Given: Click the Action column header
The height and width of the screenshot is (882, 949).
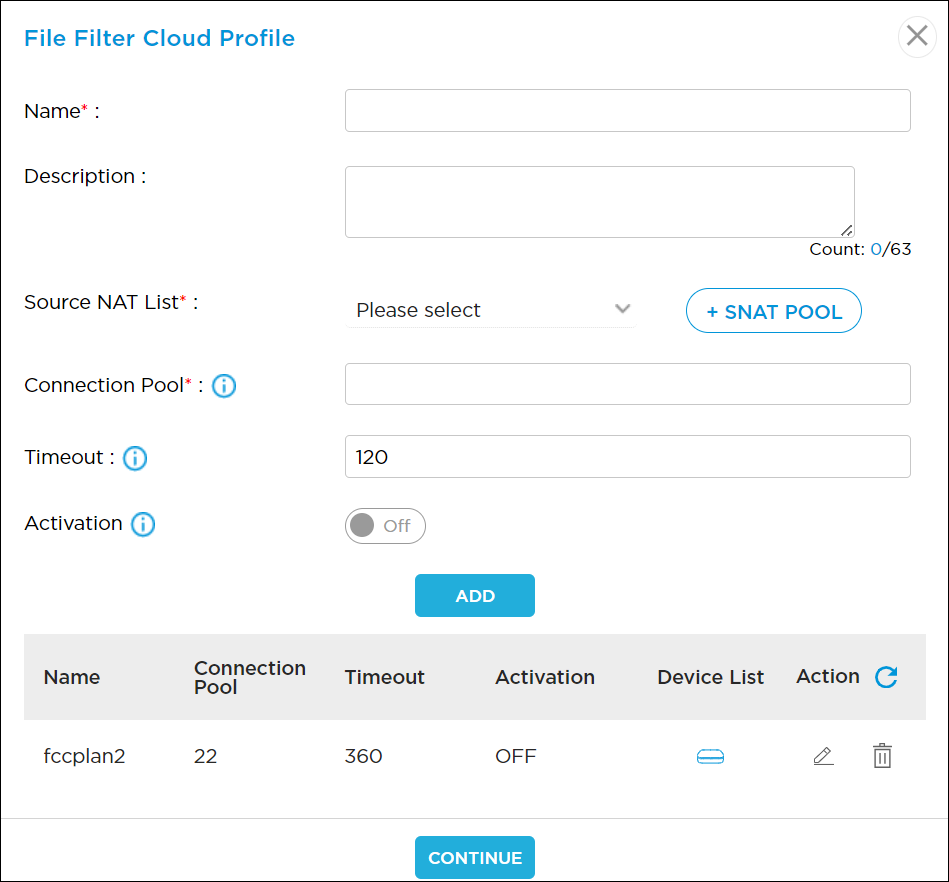Looking at the screenshot, I should tap(827, 676).
